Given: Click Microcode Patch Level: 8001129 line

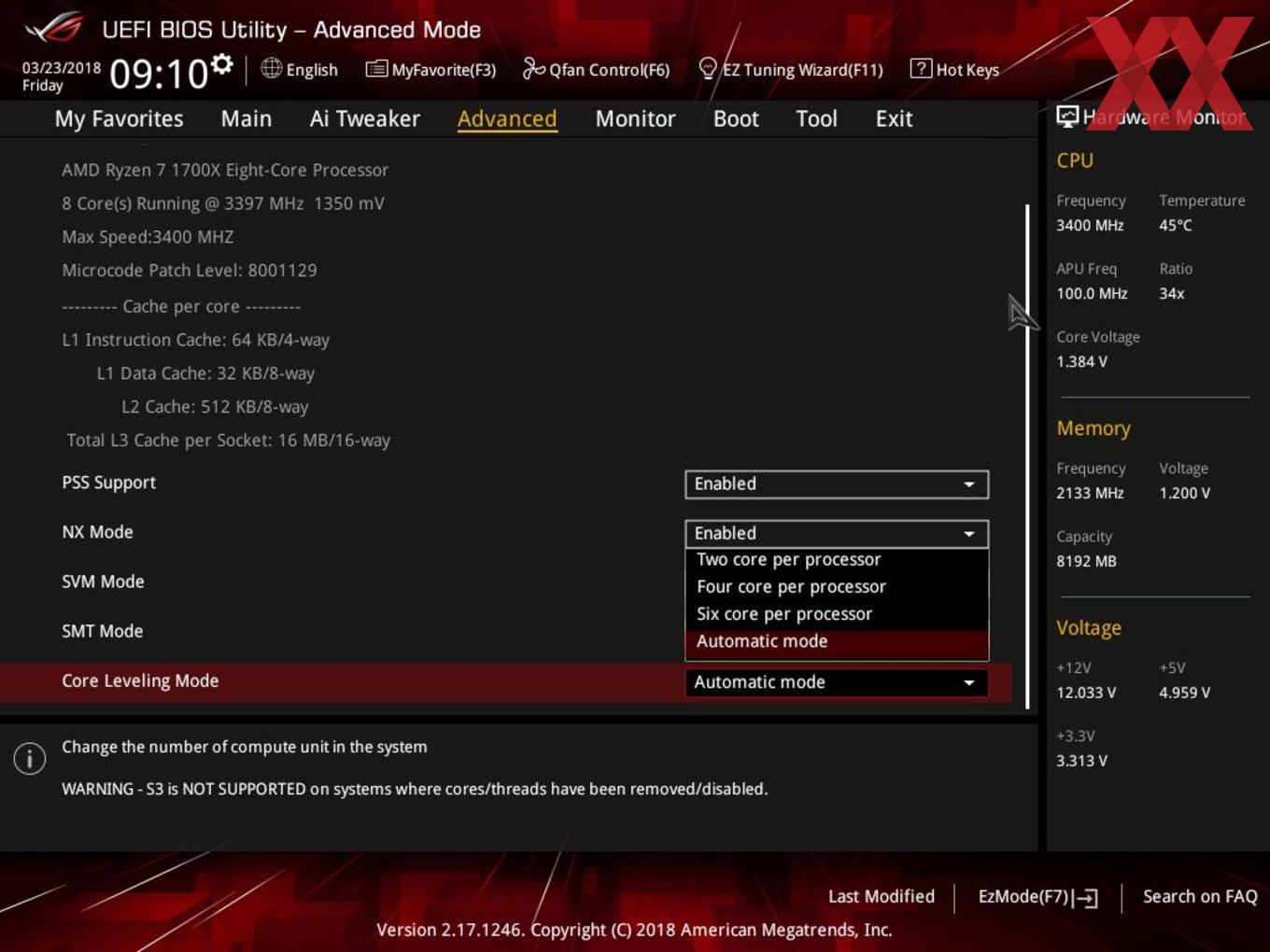Looking at the screenshot, I should click(x=190, y=271).
